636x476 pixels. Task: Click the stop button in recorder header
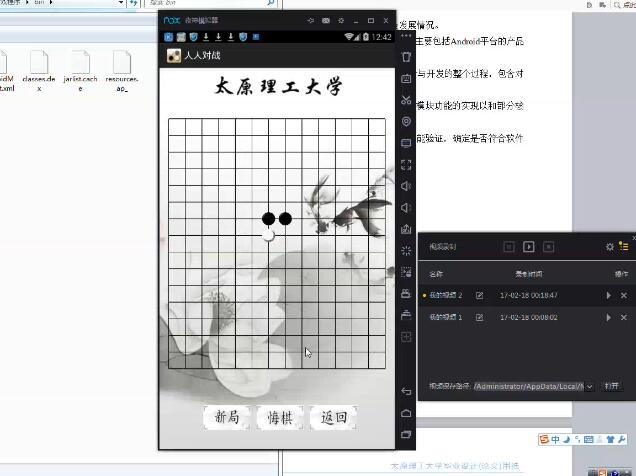pos(548,247)
